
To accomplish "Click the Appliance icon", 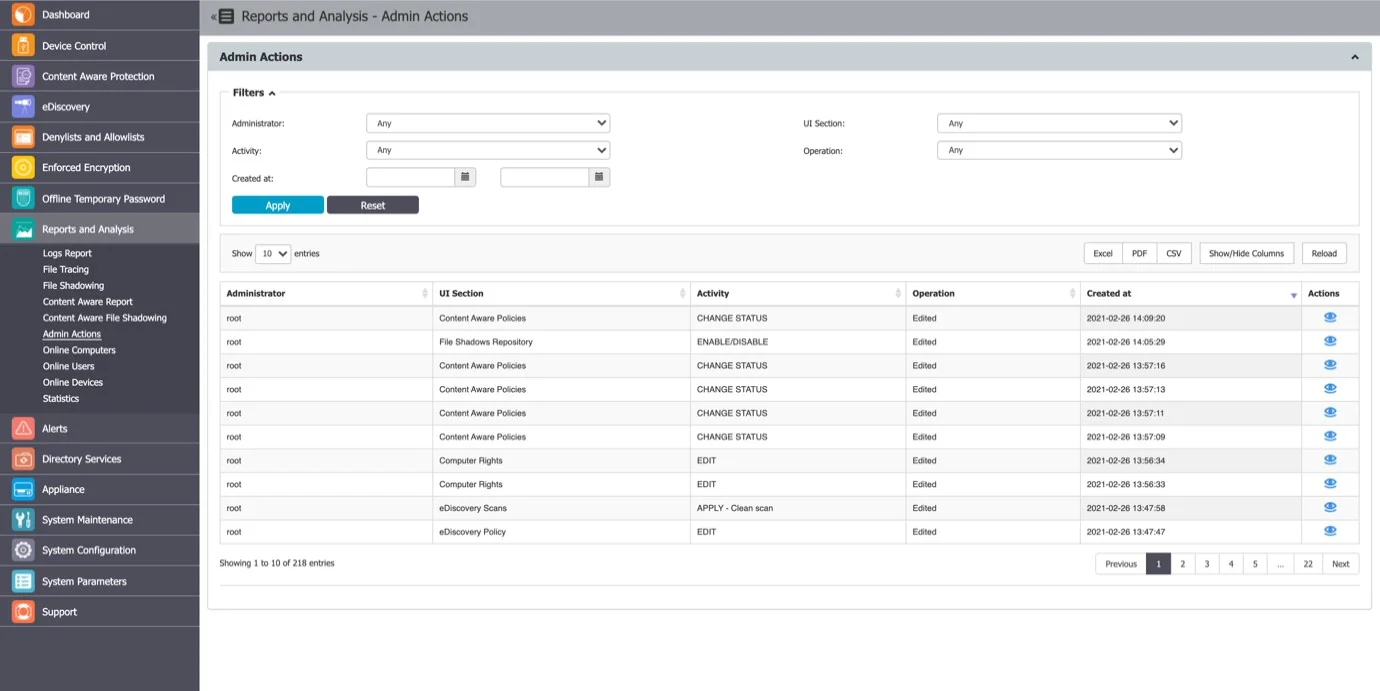I will [x=23, y=489].
